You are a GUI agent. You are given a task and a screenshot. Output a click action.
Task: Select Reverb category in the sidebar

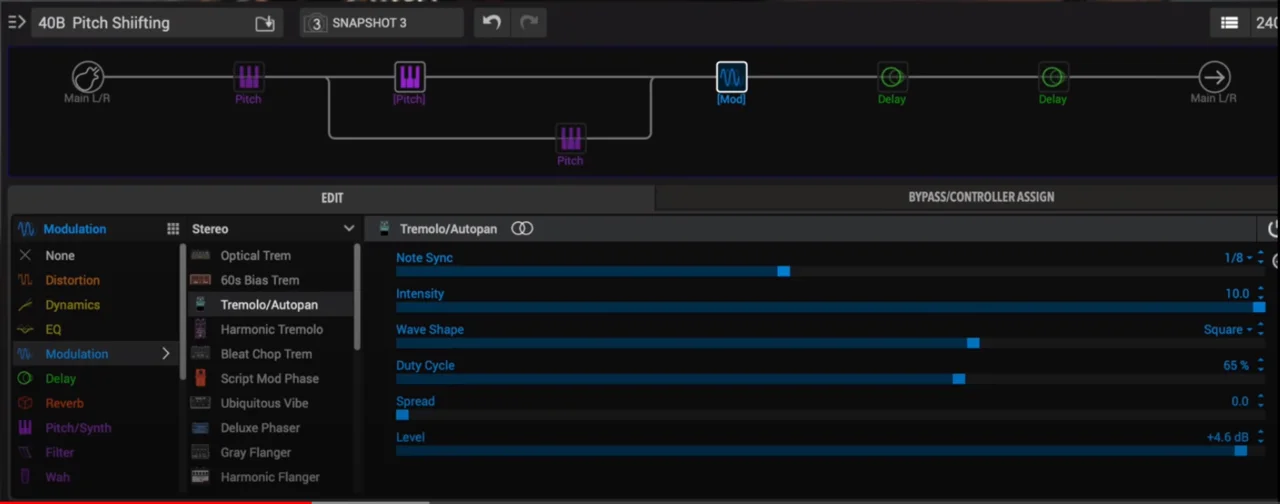point(64,403)
